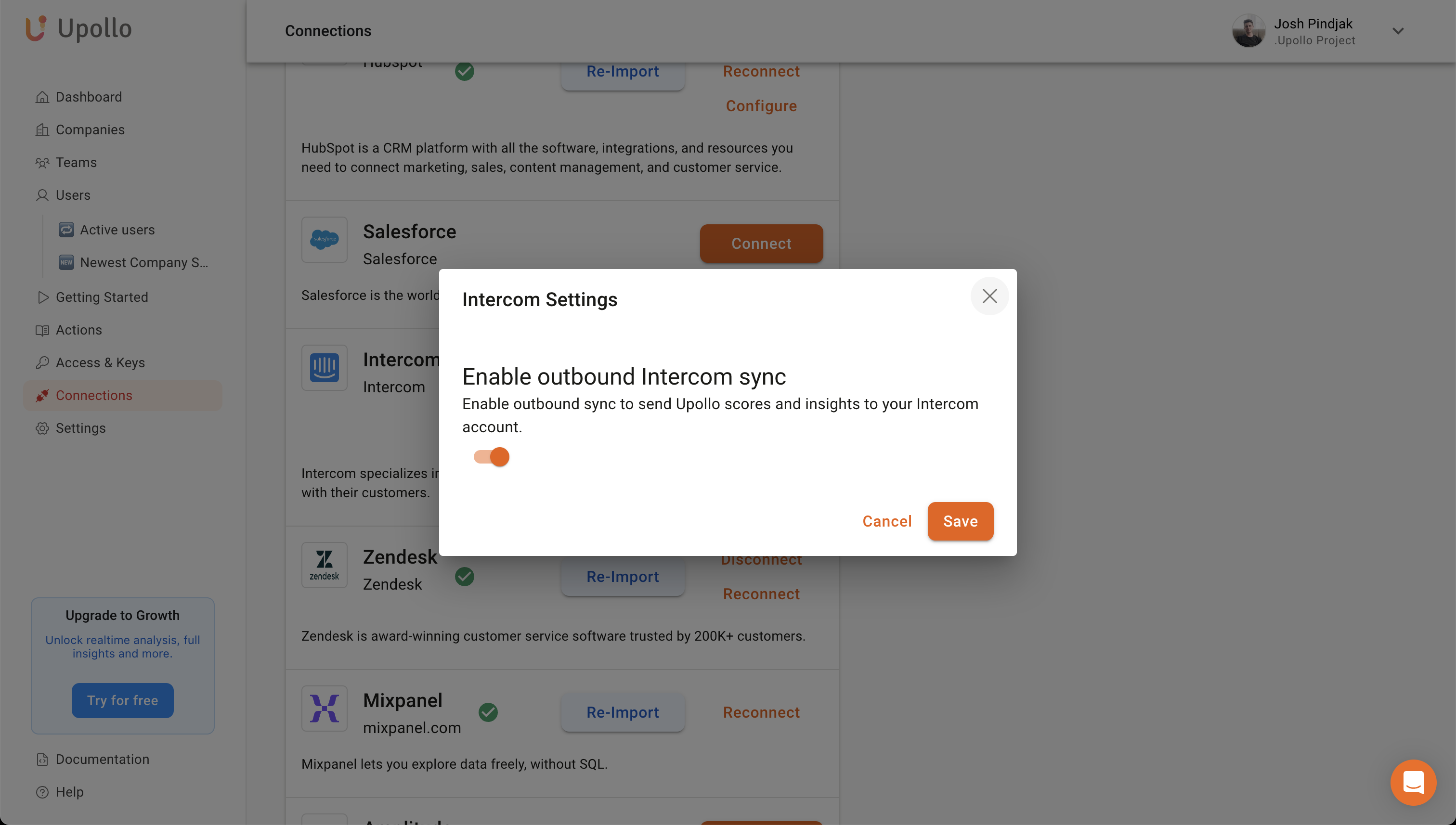The height and width of the screenshot is (825, 1456).
Task: Click the Users person icon
Action: coord(42,195)
